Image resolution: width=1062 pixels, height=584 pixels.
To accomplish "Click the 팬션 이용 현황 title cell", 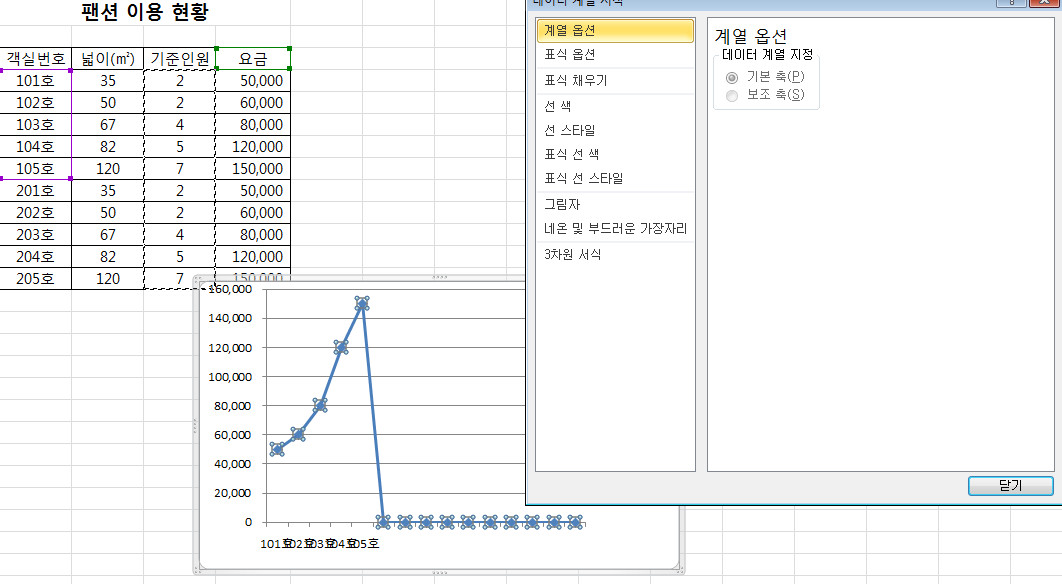I will (145, 14).
